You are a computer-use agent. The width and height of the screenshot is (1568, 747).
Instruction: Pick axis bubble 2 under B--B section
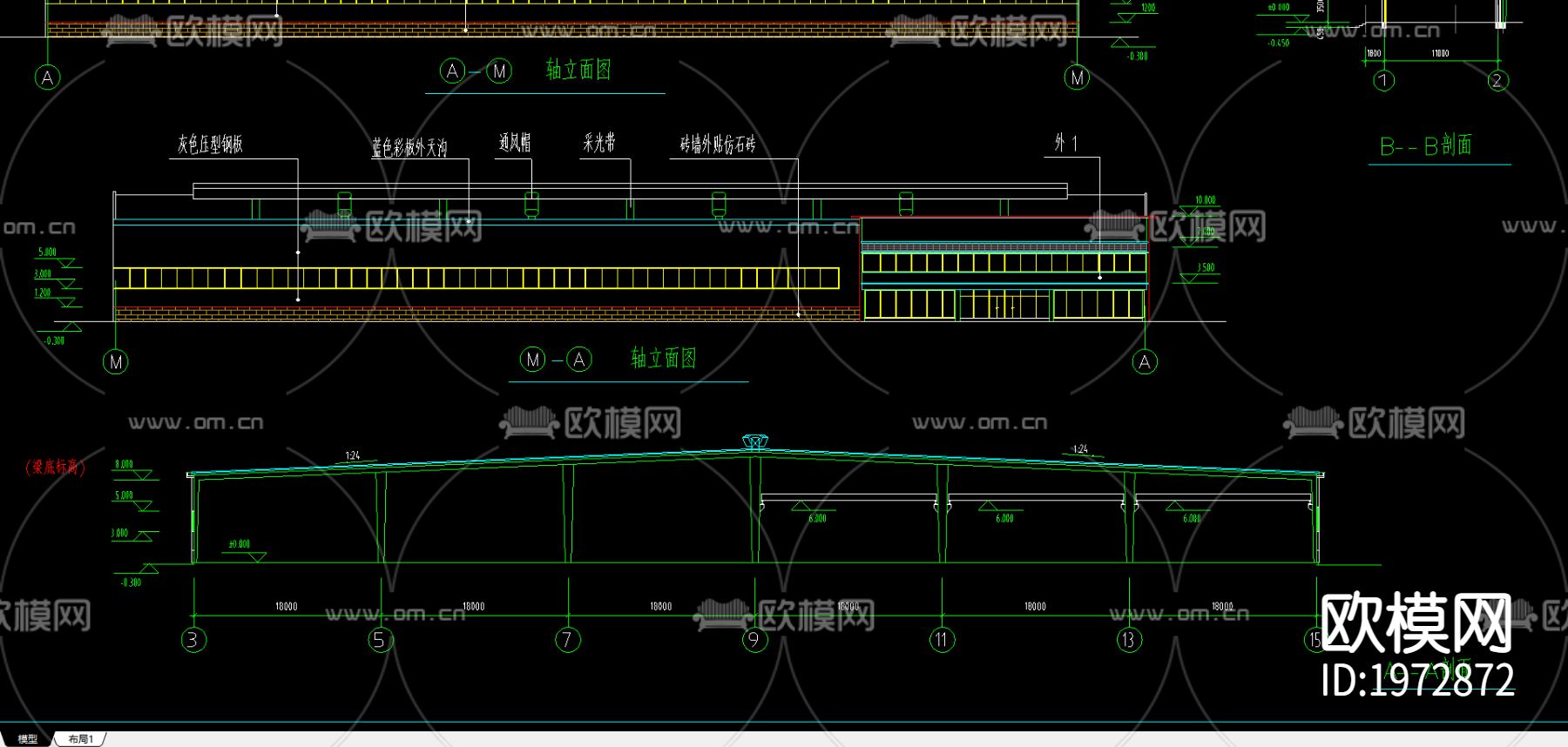click(x=1497, y=81)
